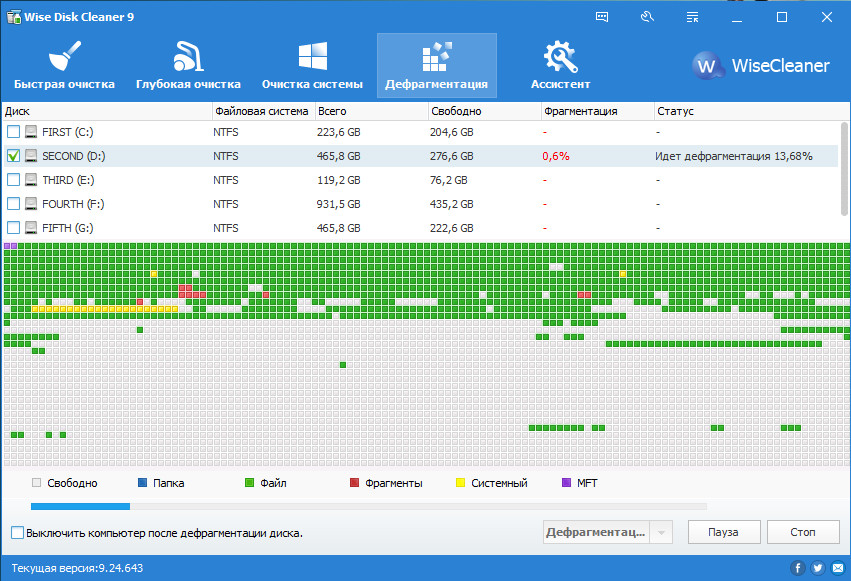Viewport: 851px width, 581px height.
Task: Enable shutdown after defragmentation checkbox
Action: 17,533
